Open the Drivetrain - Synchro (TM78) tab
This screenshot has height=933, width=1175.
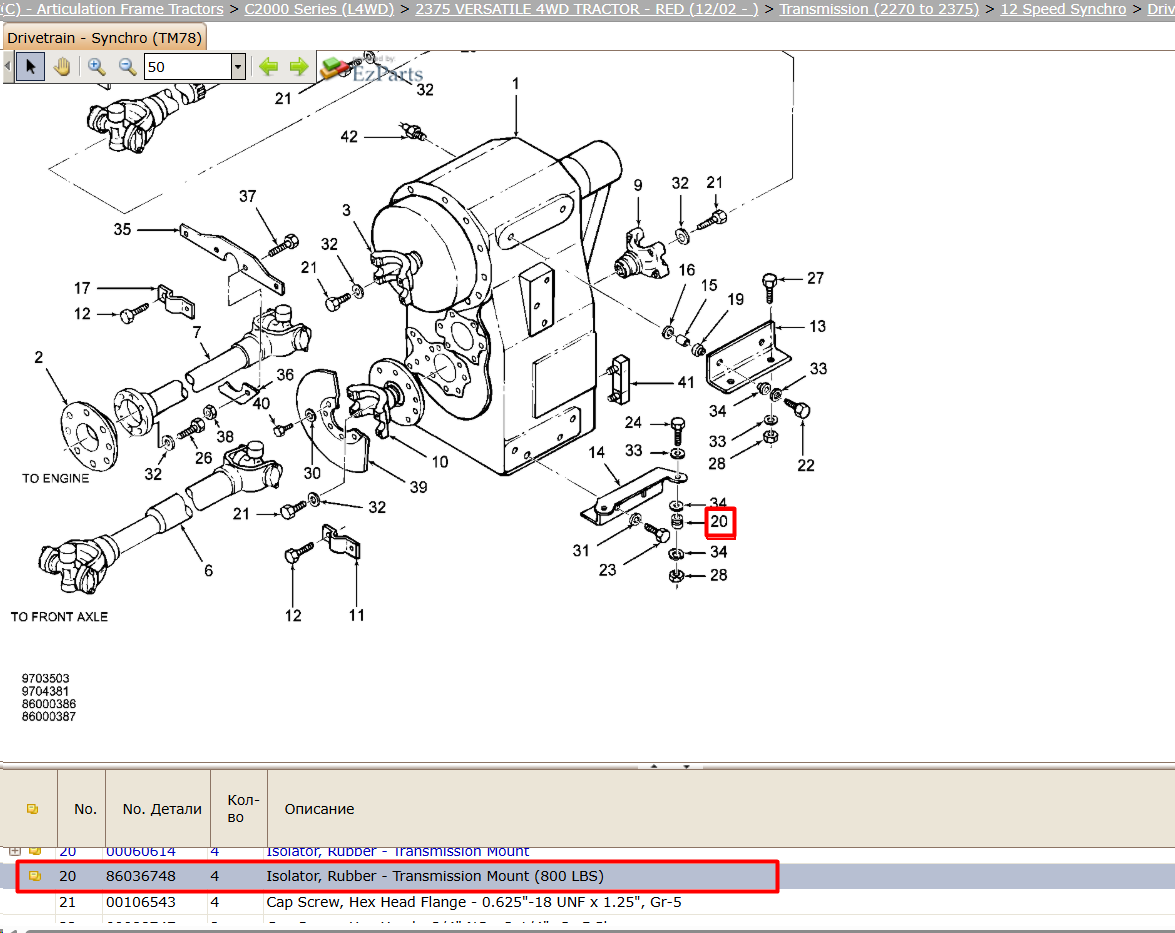click(x=104, y=37)
